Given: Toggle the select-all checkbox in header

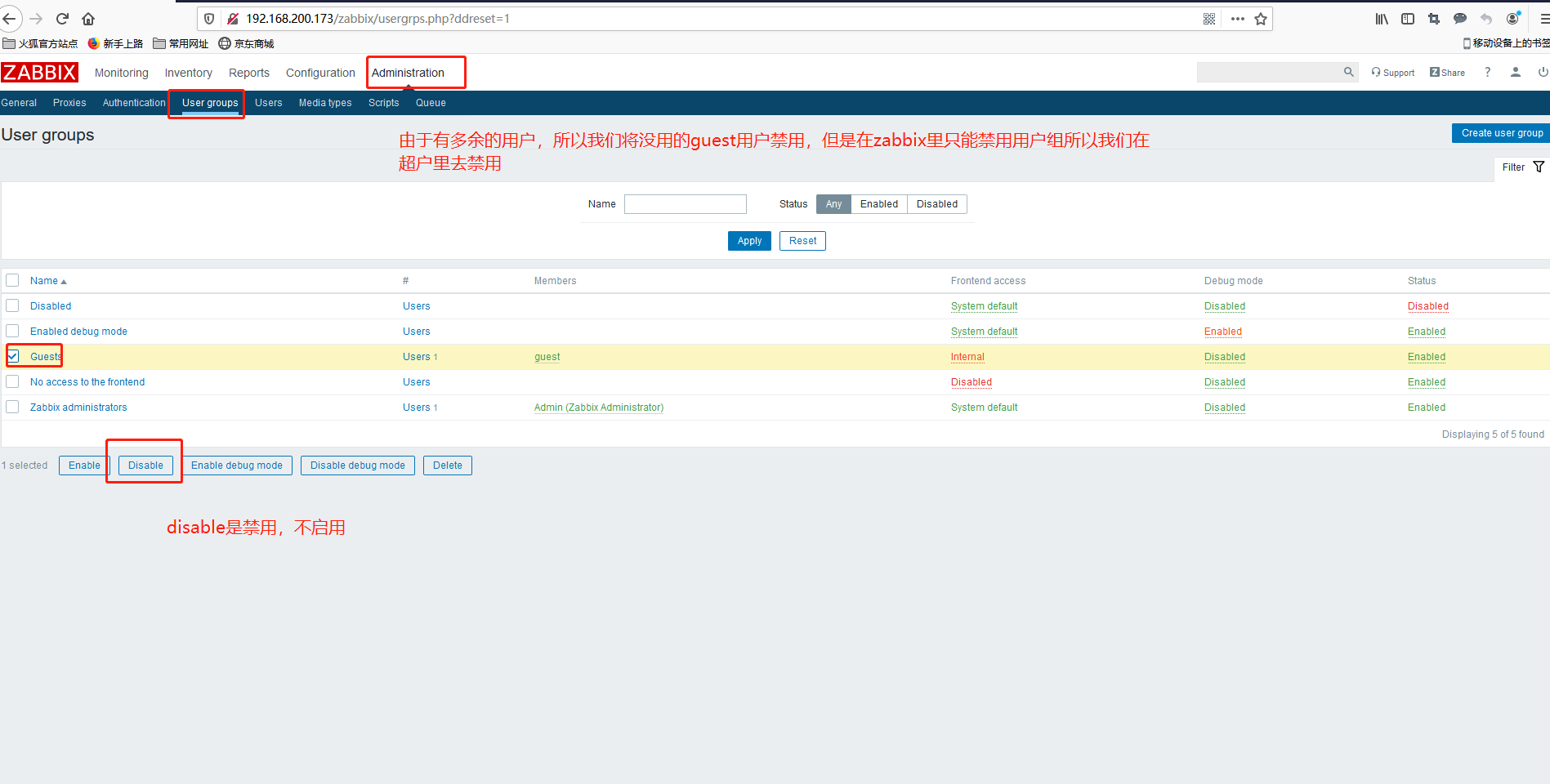Looking at the screenshot, I should point(13,280).
